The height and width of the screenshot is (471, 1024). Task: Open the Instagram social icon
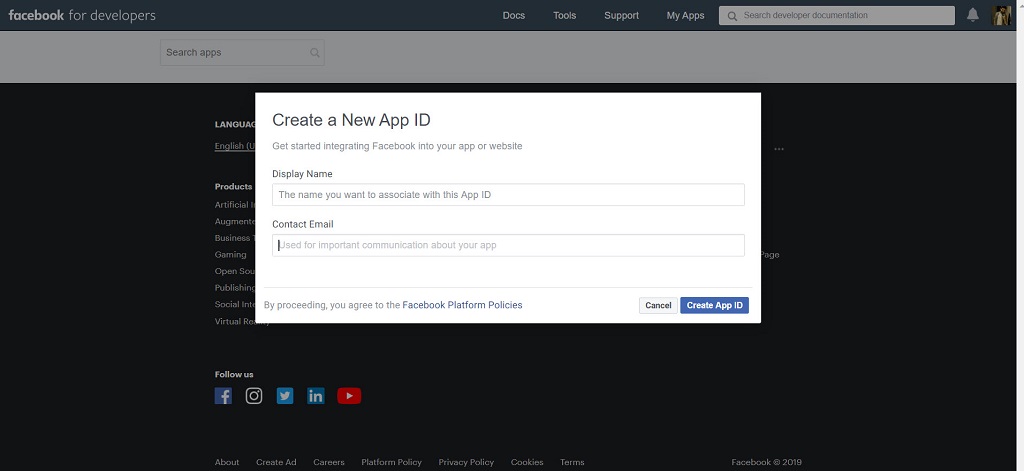[254, 396]
